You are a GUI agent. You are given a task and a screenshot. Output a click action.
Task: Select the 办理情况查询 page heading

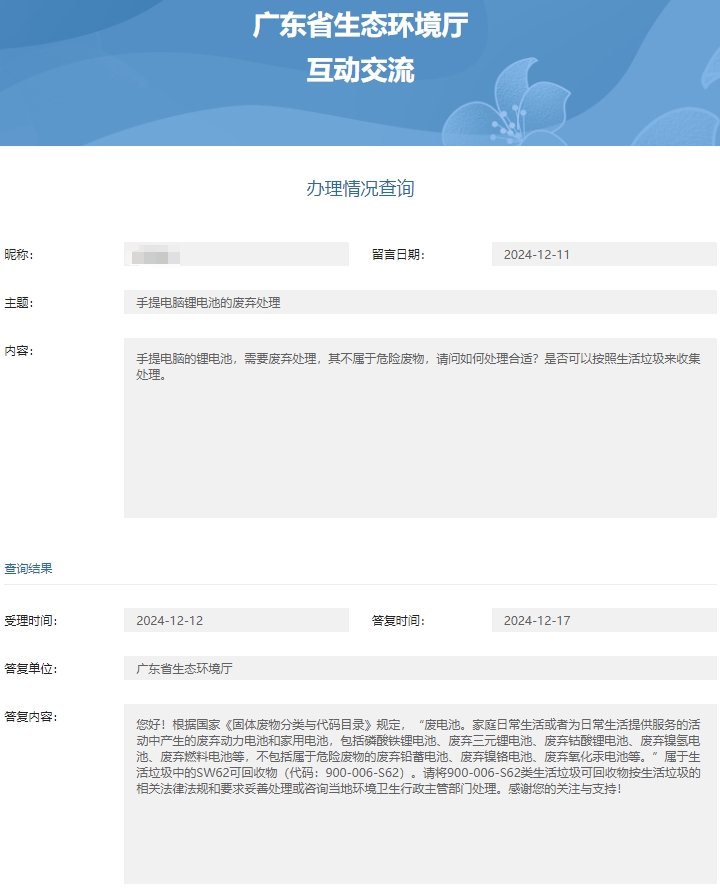pyautogui.click(x=360, y=189)
